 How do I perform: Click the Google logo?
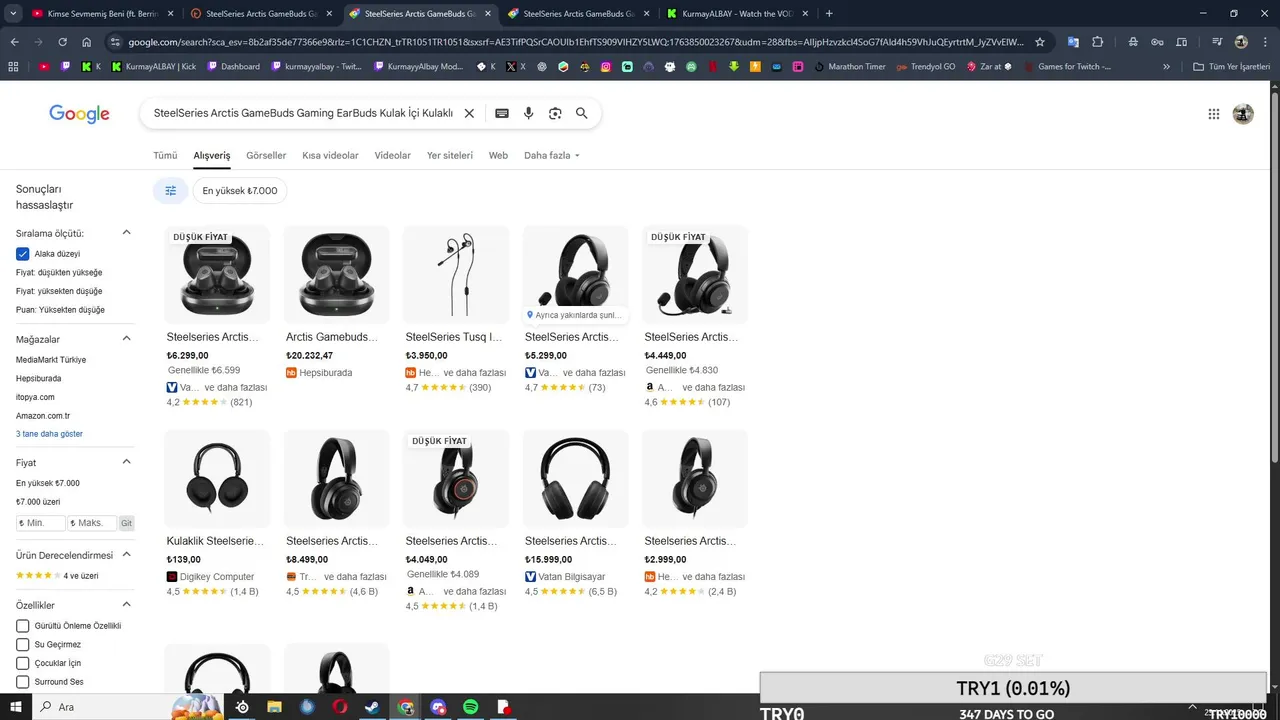point(79,114)
